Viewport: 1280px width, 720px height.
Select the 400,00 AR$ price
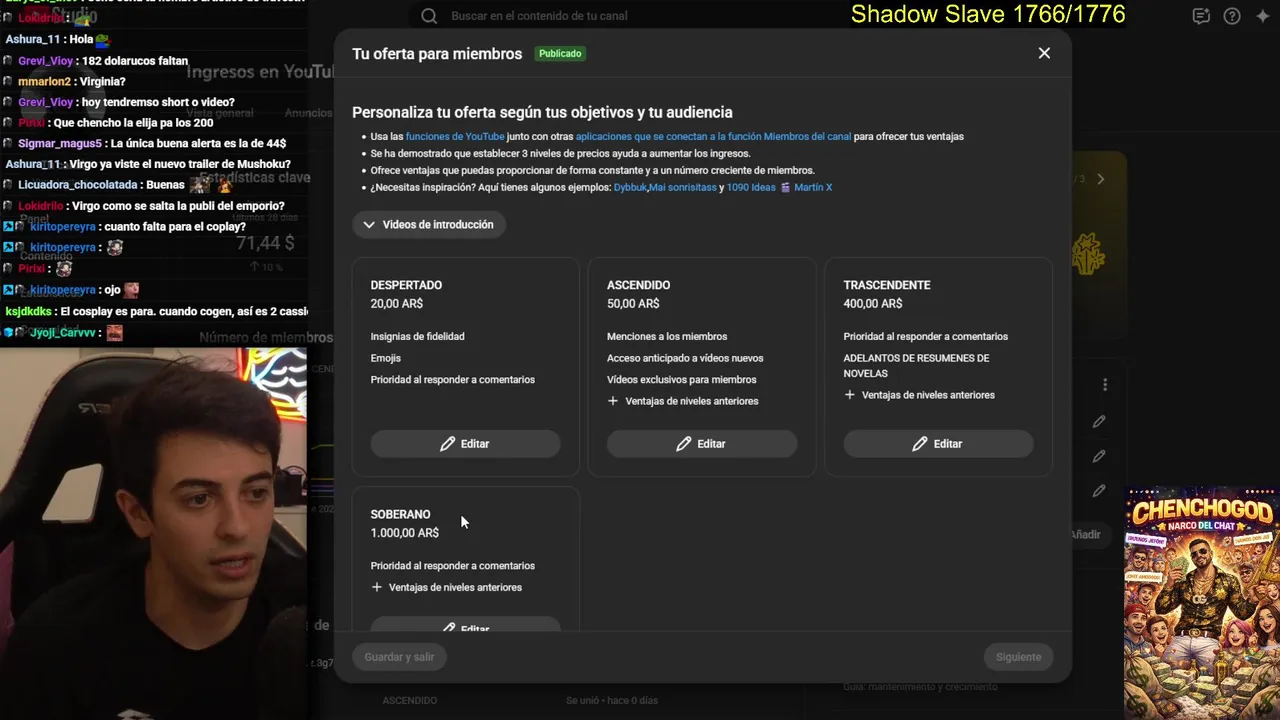[873, 304]
